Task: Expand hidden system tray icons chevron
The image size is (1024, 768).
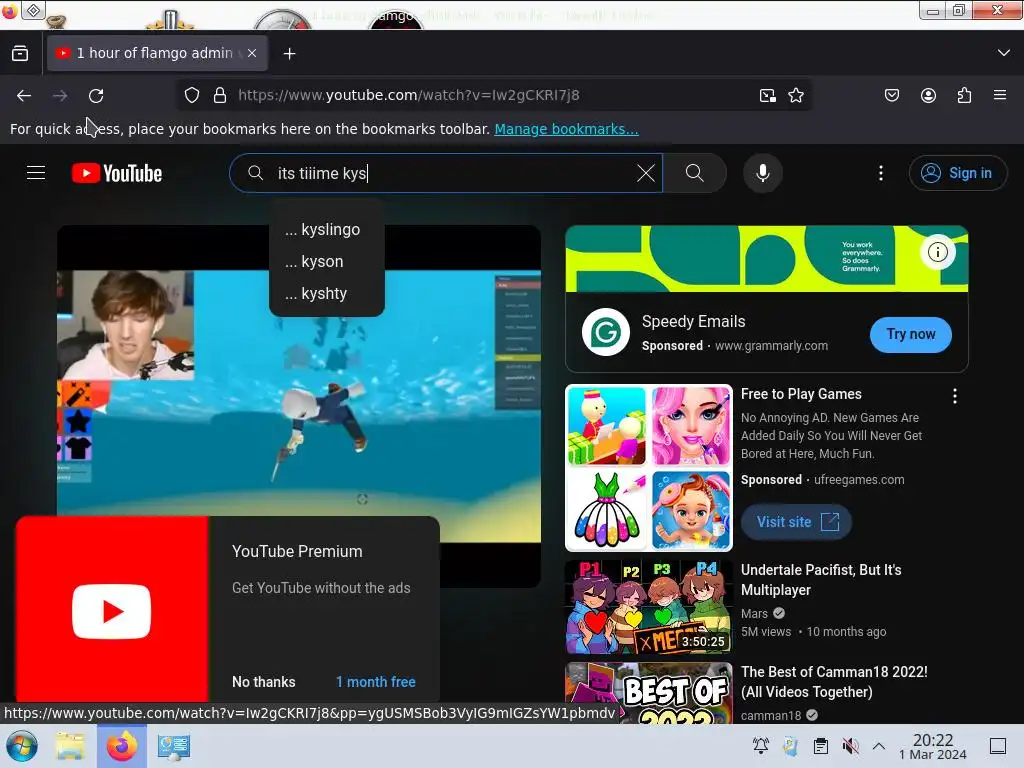Action: [879, 746]
